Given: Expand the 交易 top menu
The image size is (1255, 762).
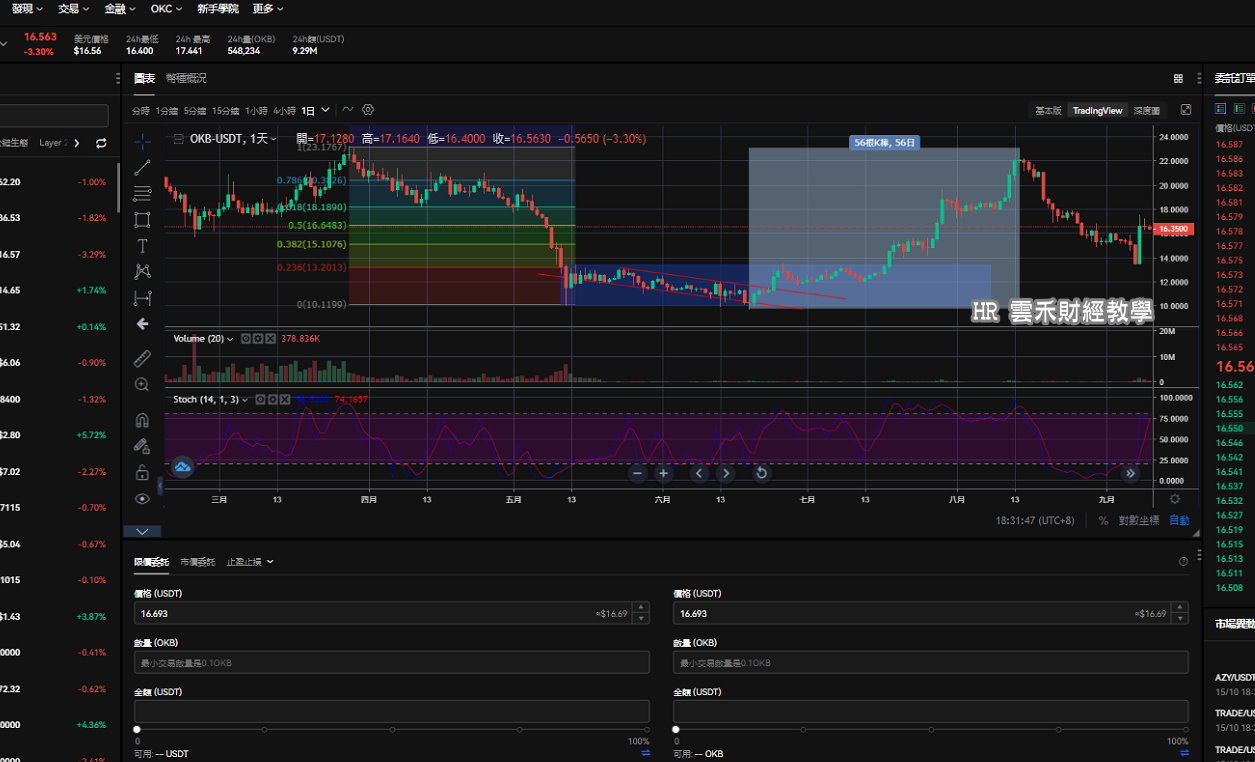Looking at the screenshot, I should click(73, 9).
